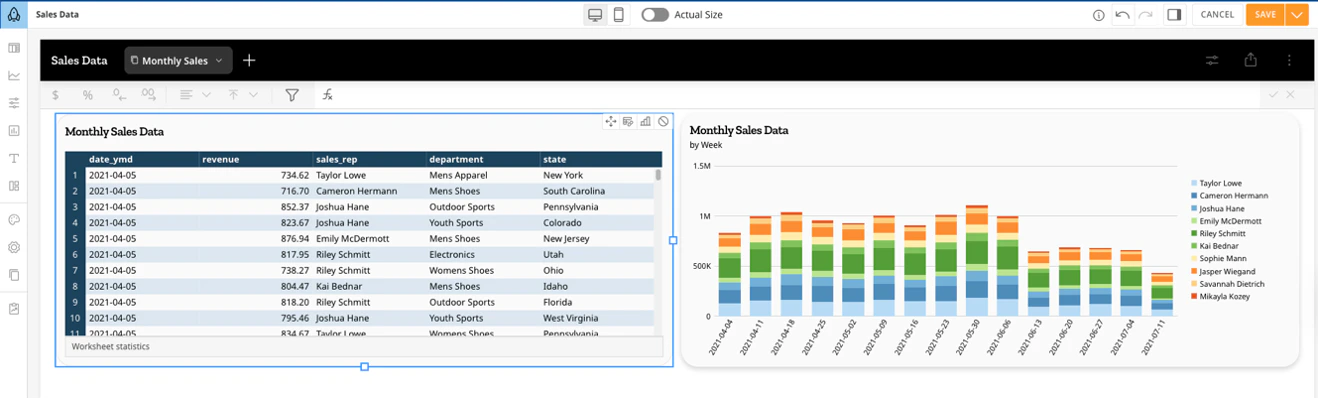This screenshot has width=1320, height=403.
Task: Click the formula fx icon
Action: pos(327,95)
